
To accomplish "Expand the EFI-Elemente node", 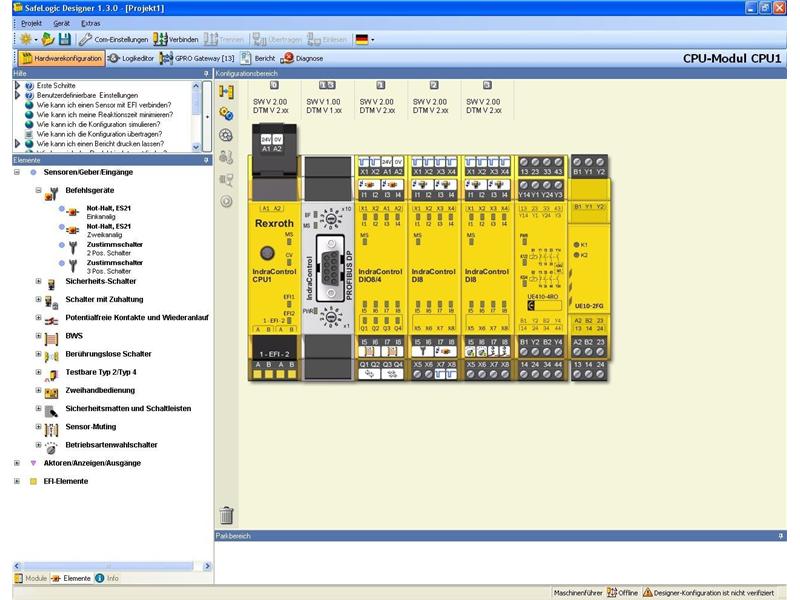I will (17, 481).
